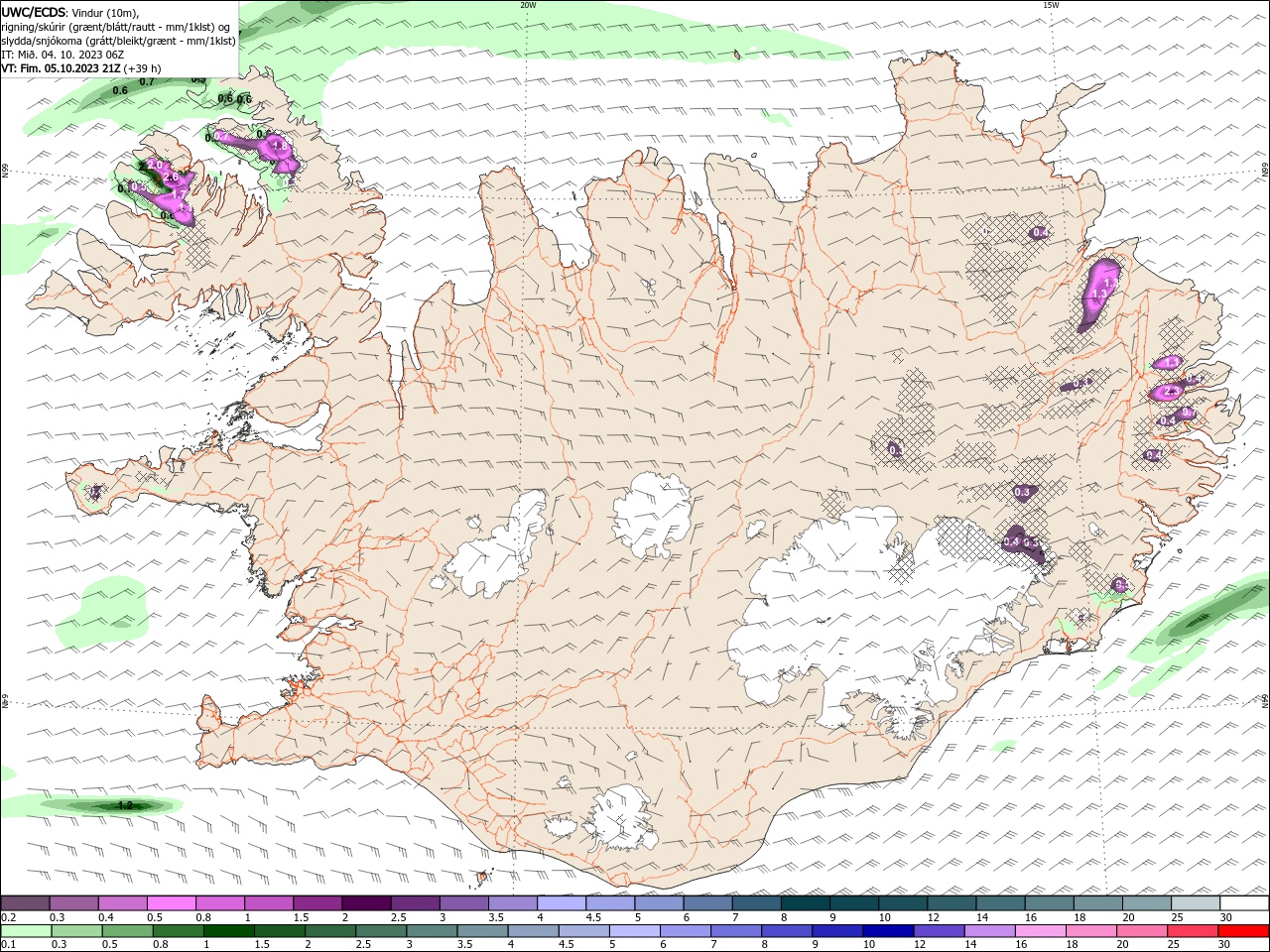Pick the dark teal 8–9 snow legend swatch
The height and width of the screenshot is (952, 1270).
[805, 903]
